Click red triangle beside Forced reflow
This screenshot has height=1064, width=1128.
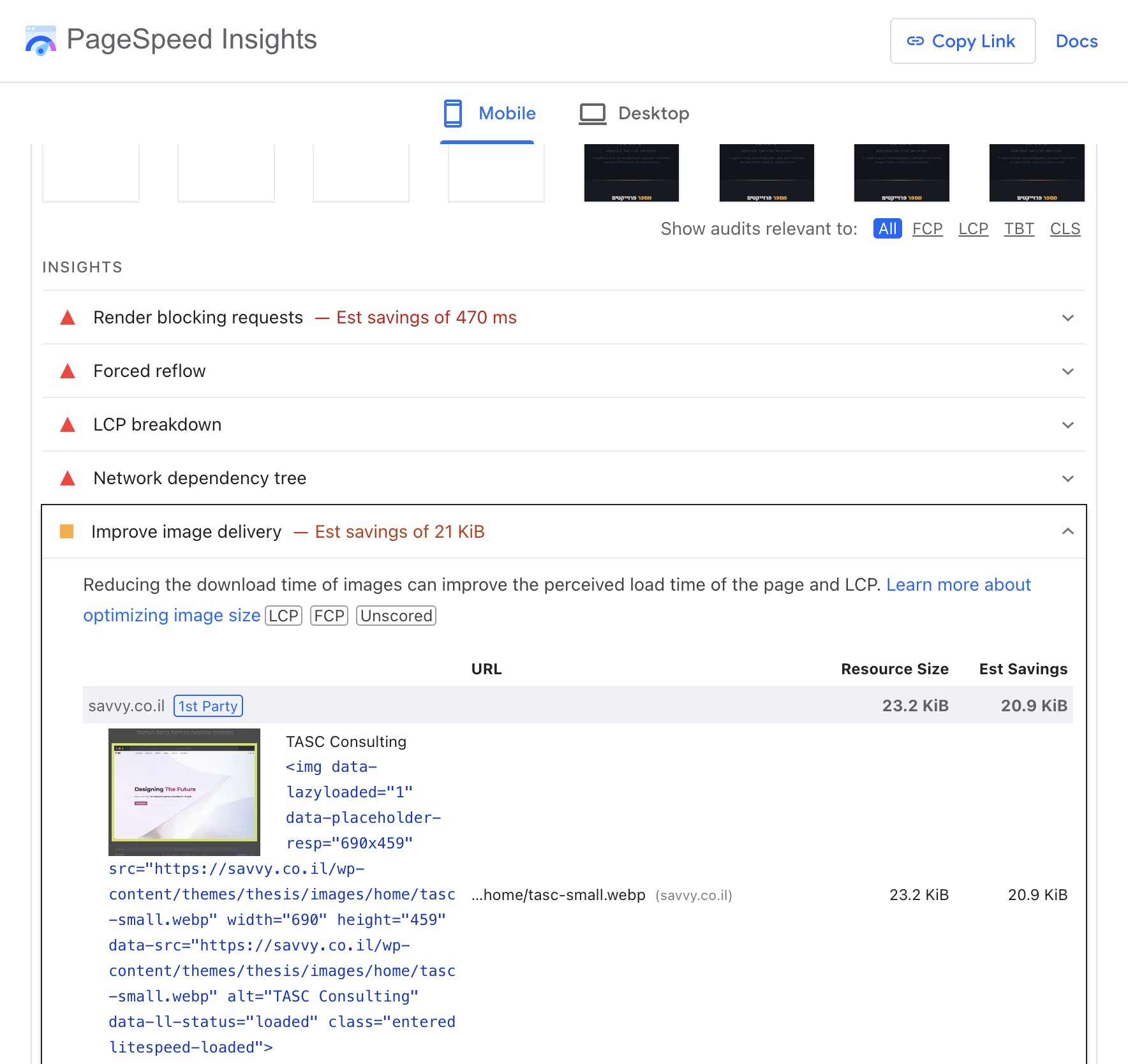point(68,371)
